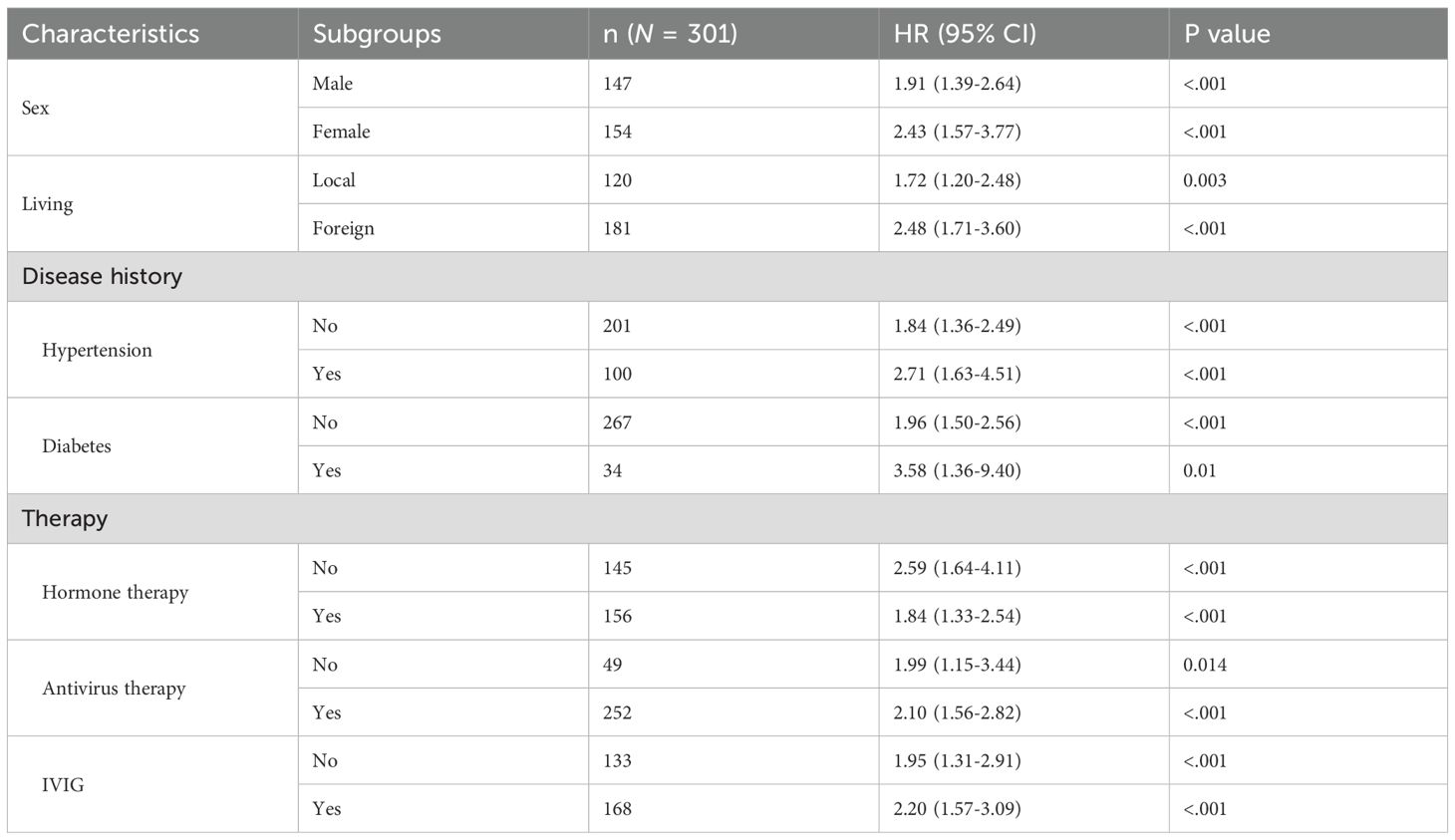Screen dimensions: 1455x840
Task: Click the Female subgroup cell
Action: [341, 132]
